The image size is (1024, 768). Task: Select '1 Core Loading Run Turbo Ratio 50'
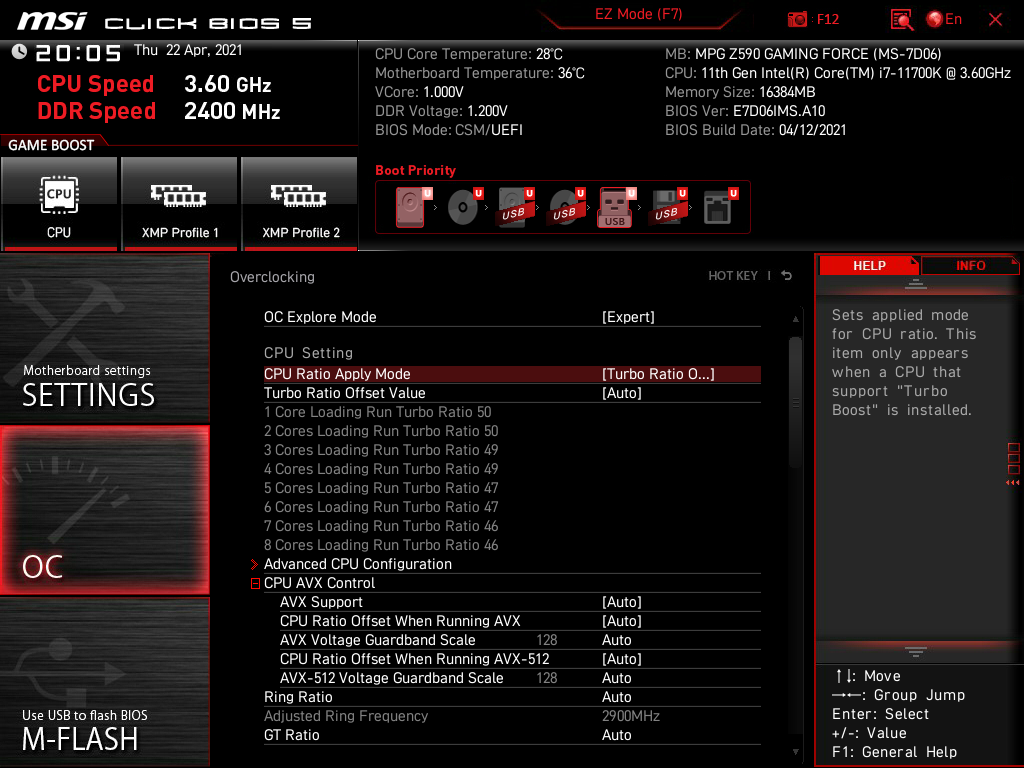pos(377,412)
